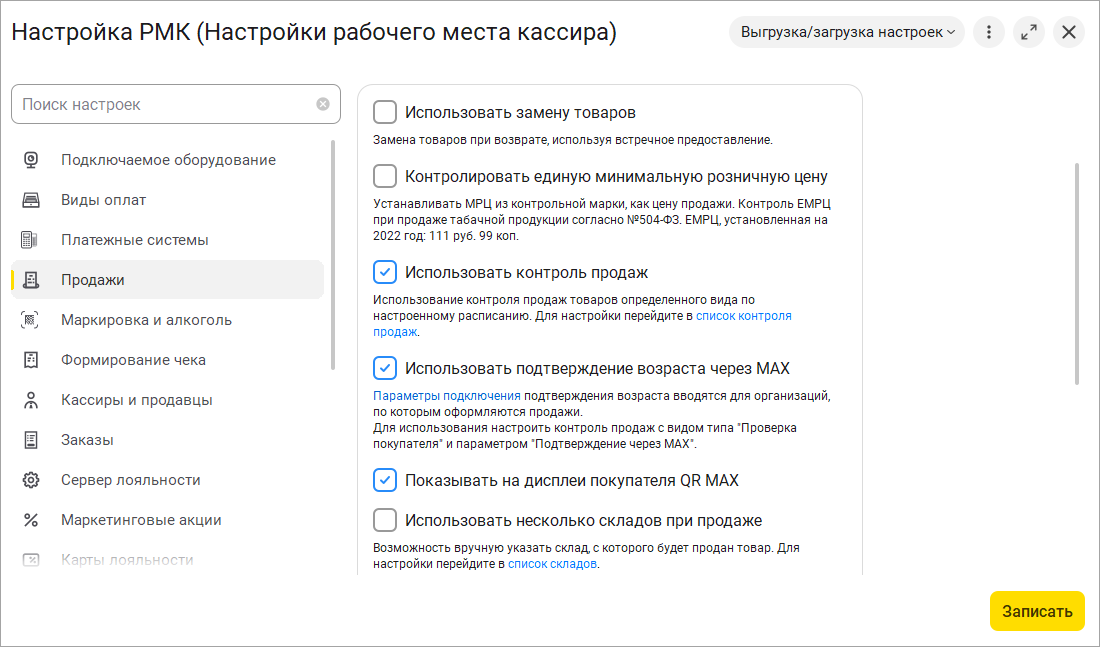1100x647 pixels.
Task: Open the список складов link
Action: (x=552, y=564)
